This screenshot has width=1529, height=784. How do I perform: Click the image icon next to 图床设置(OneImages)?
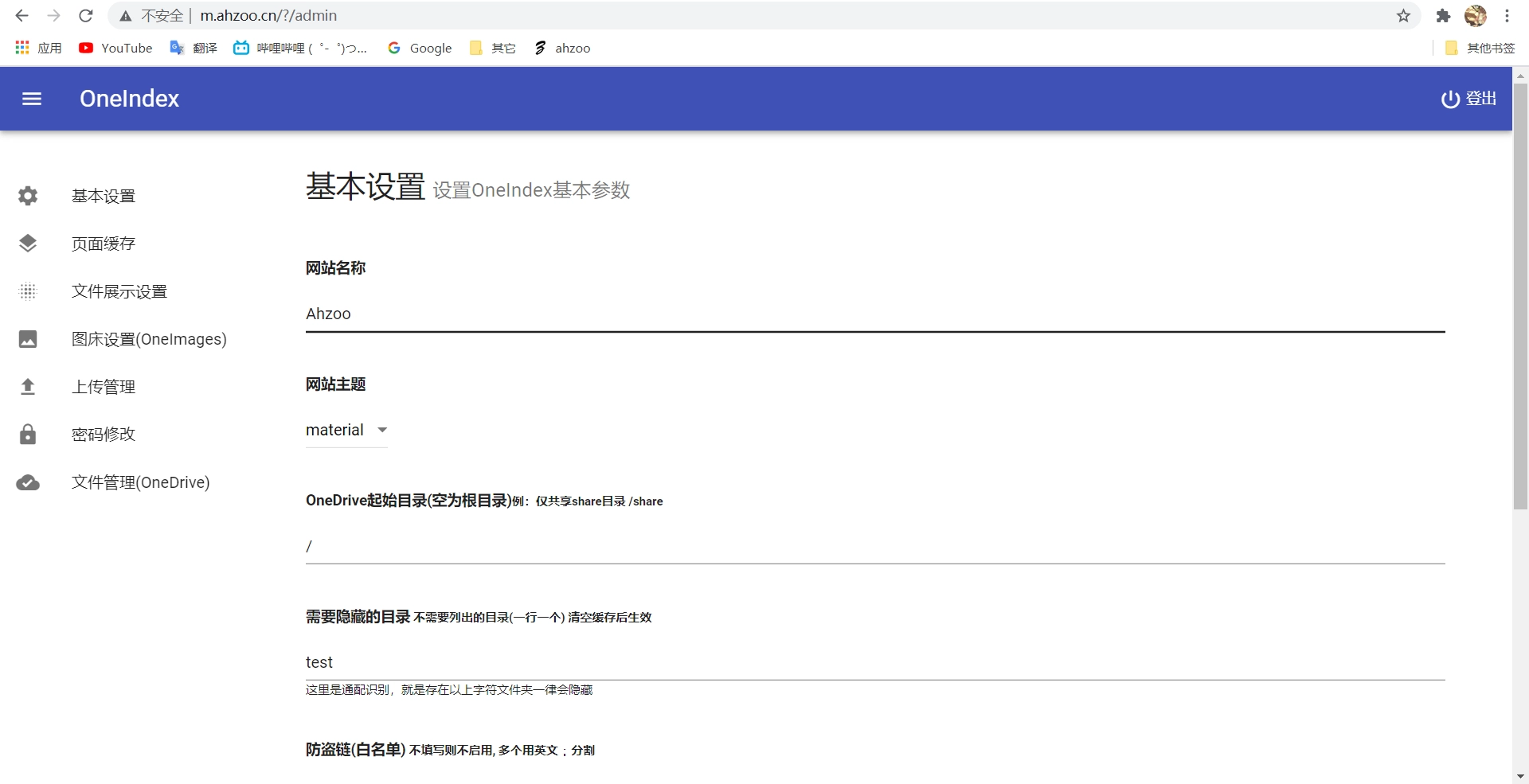click(28, 339)
